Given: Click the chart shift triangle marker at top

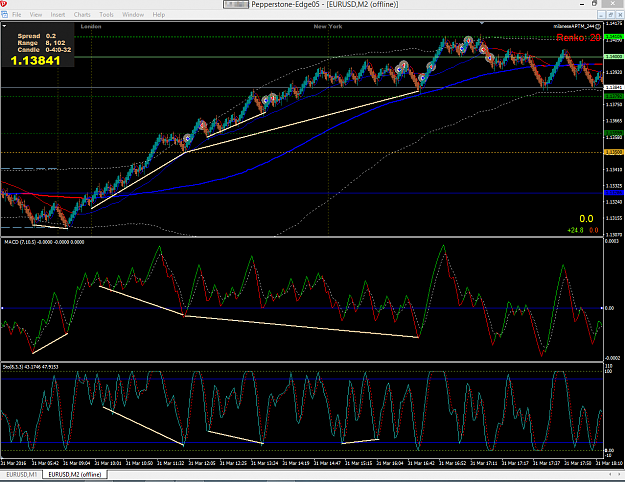Looking at the screenshot, I should 482,24.
